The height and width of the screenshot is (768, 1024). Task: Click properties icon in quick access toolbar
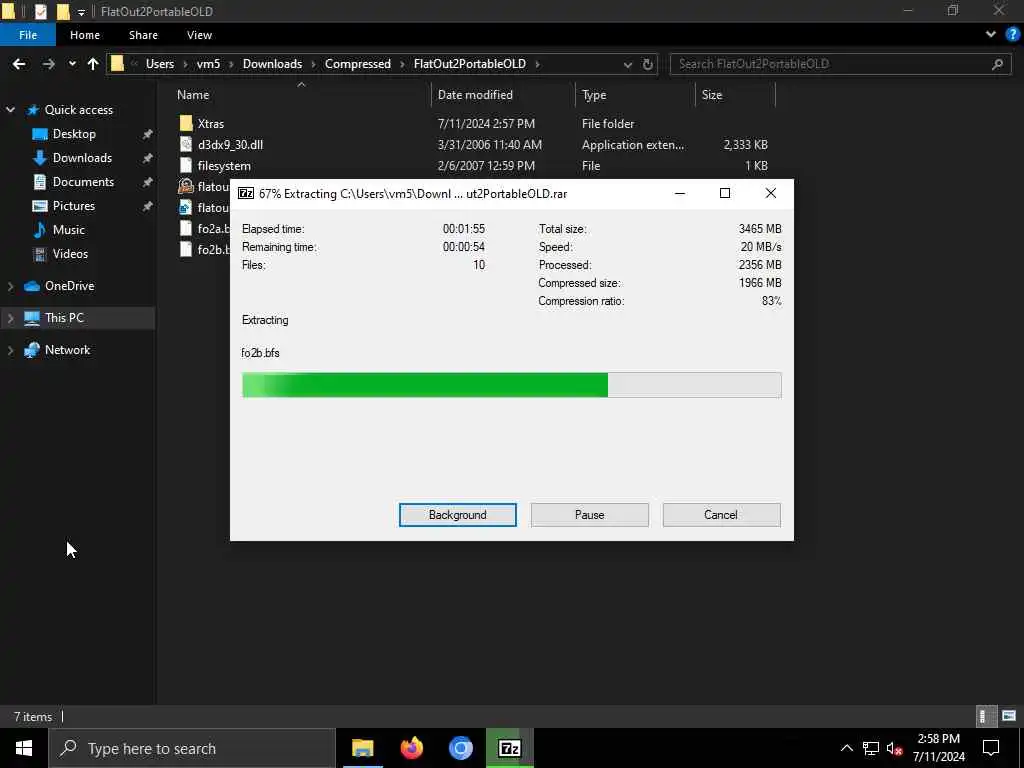pyautogui.click(x=40, y=11)
